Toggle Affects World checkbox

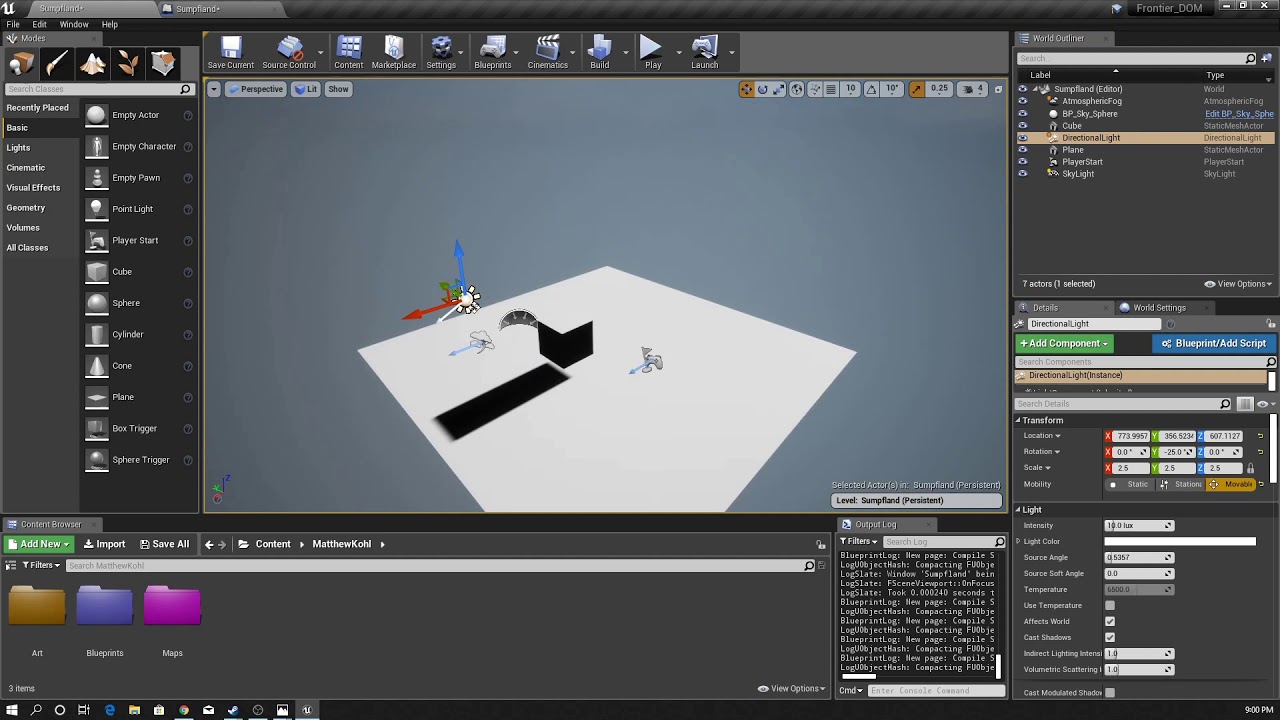[1110, 622]
